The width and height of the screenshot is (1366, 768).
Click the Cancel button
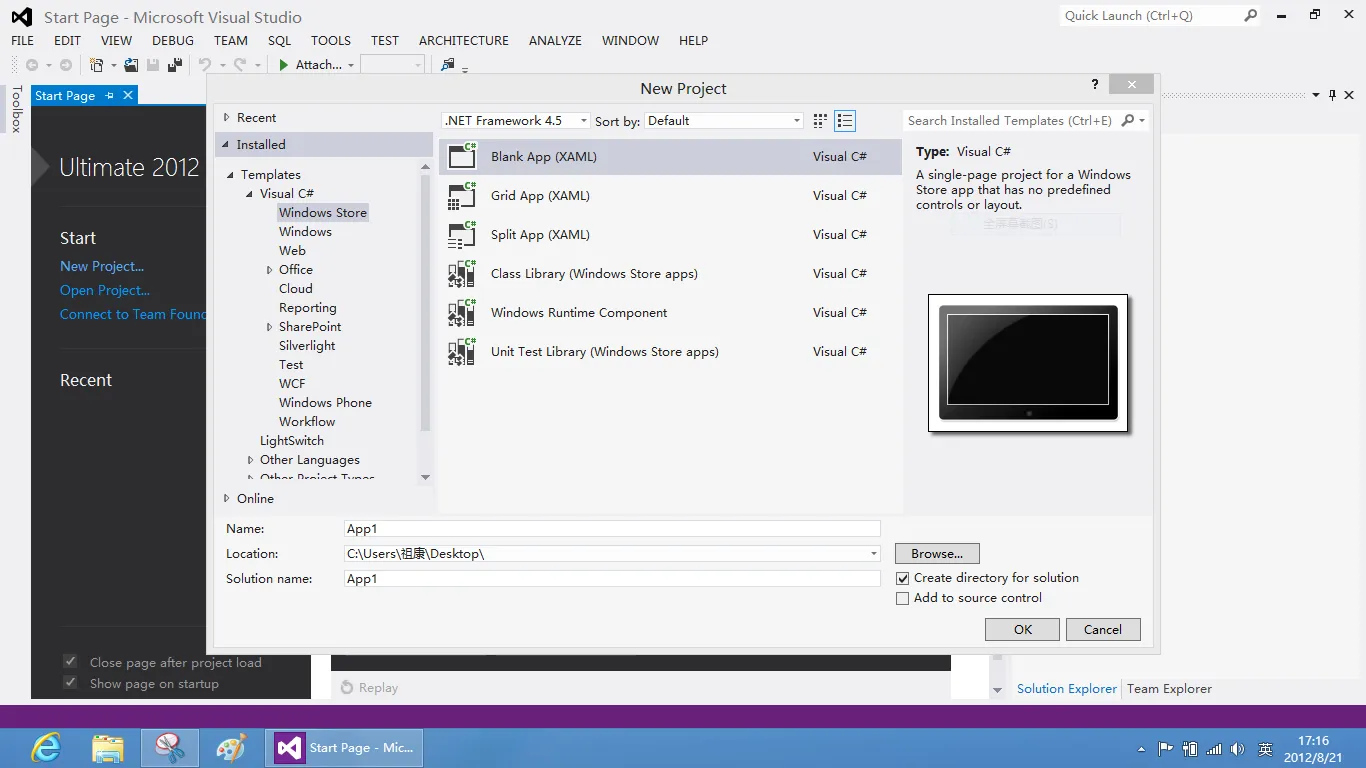1102,630
